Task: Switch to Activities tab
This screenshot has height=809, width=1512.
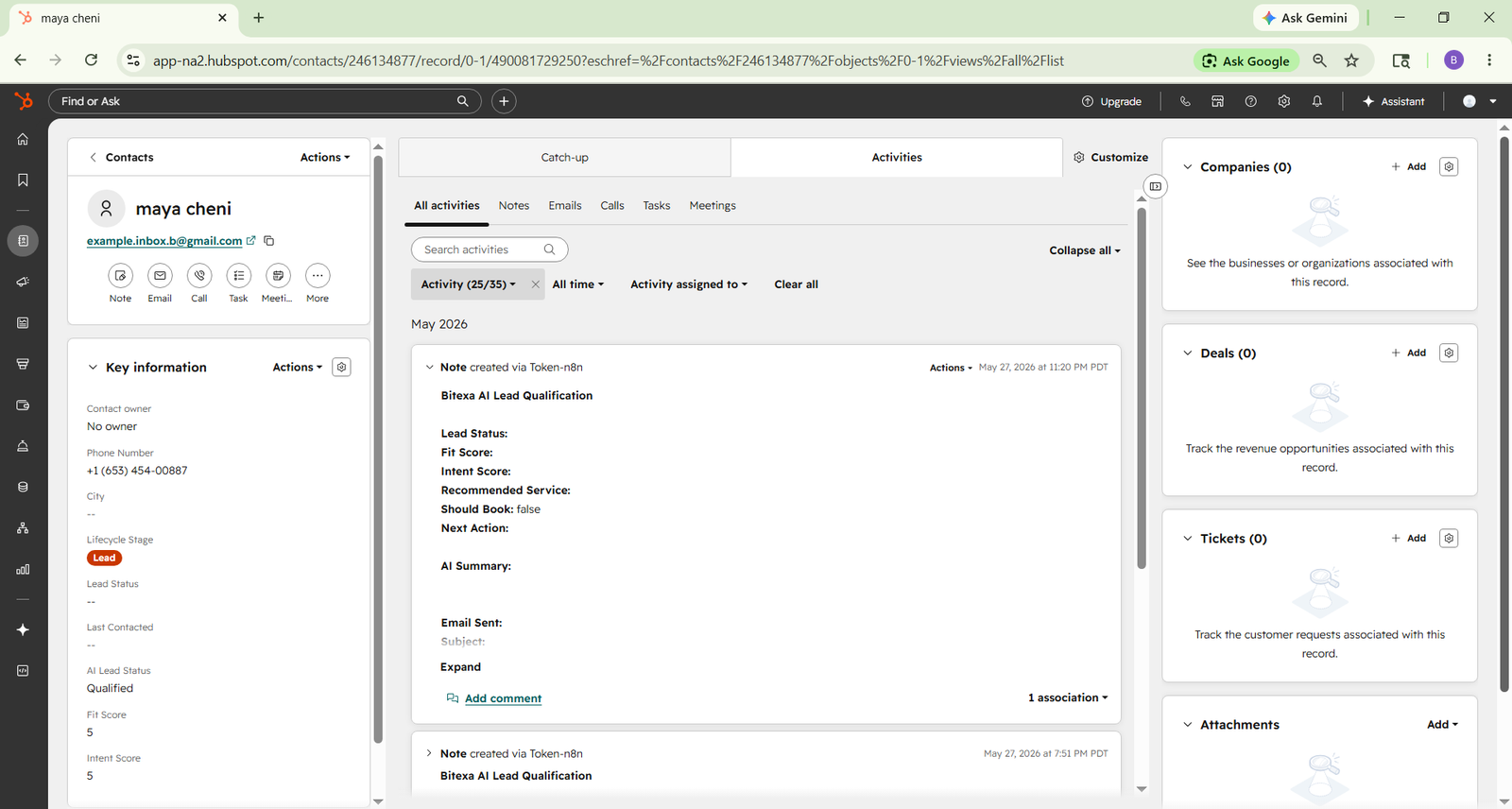Action: click(897, 158)
